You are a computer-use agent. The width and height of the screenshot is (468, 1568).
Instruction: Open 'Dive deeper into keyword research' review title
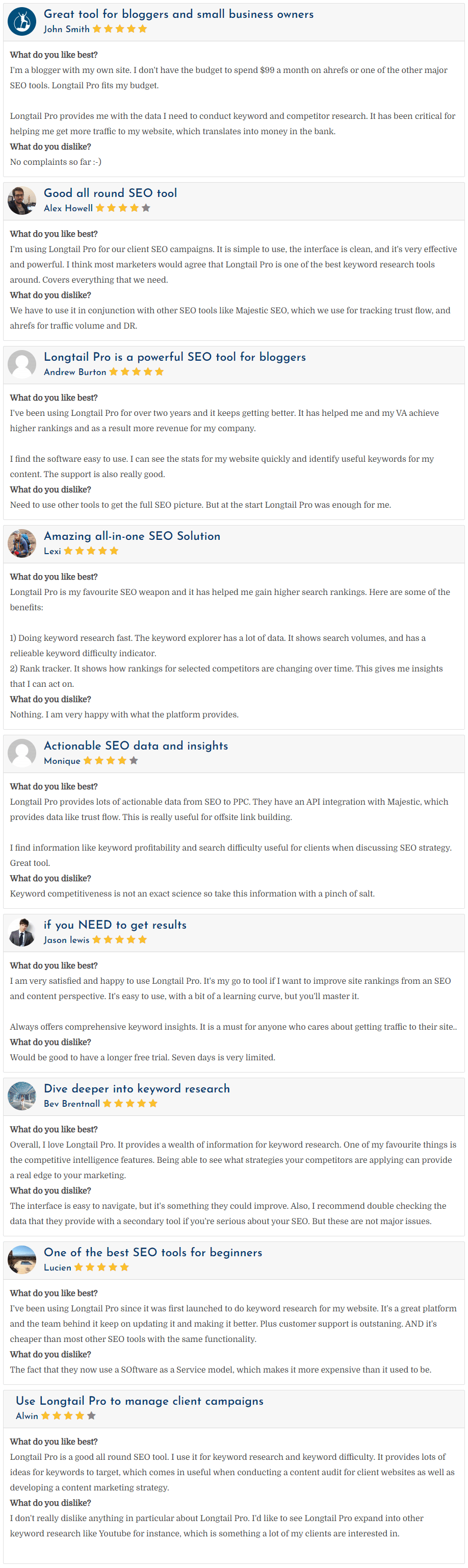click(137, 1088)
